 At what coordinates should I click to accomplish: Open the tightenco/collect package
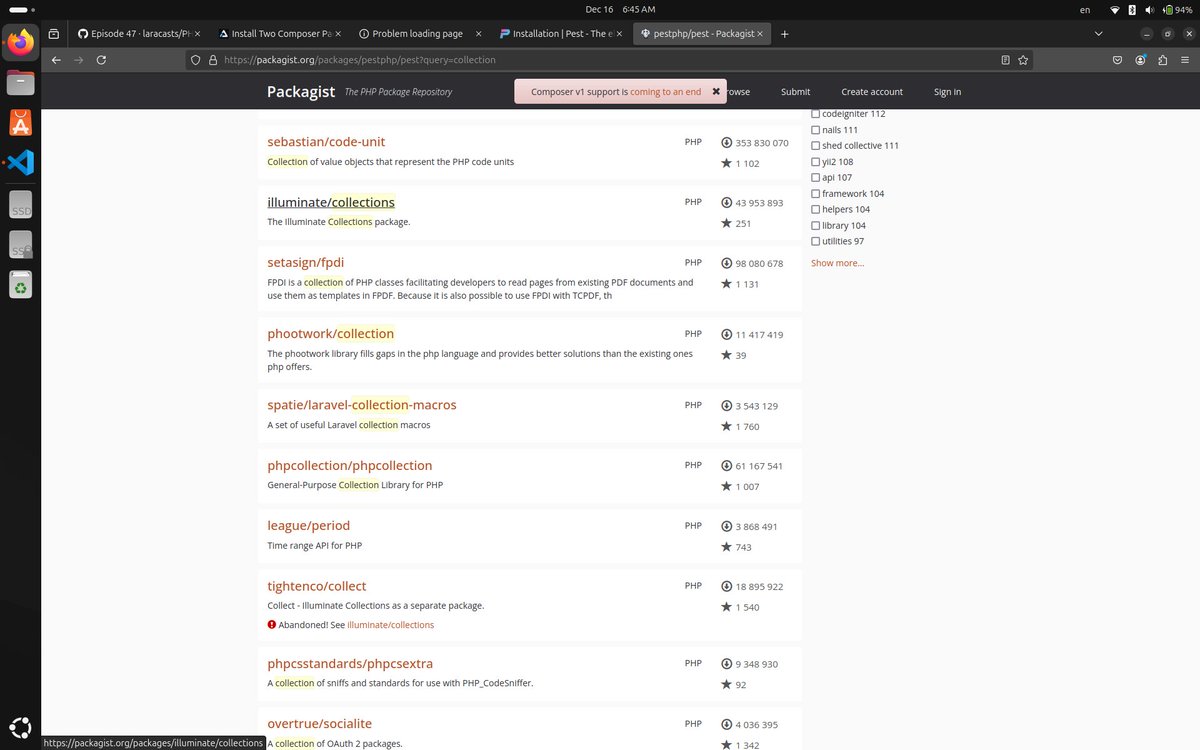pyautogui.click(x=317, y=586)
